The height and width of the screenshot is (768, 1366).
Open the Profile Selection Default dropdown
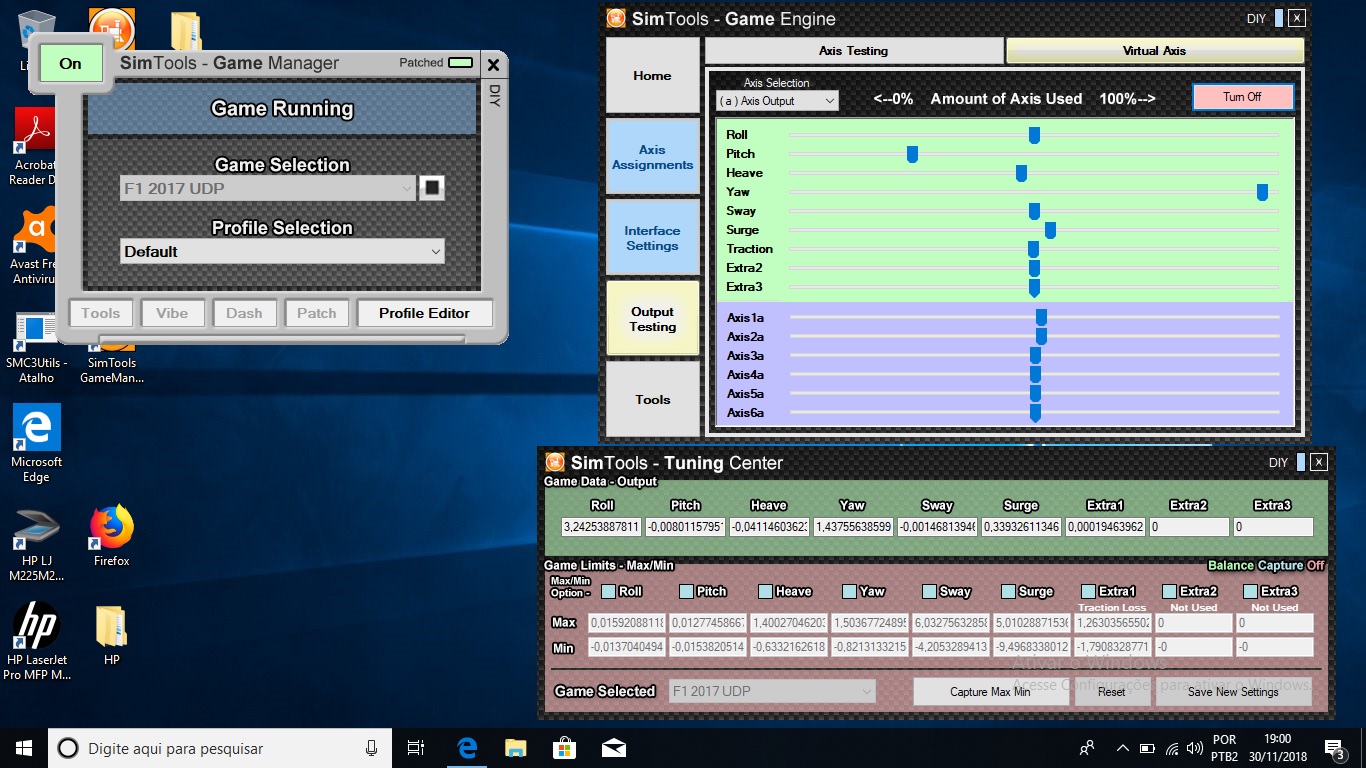click(282, 251)
